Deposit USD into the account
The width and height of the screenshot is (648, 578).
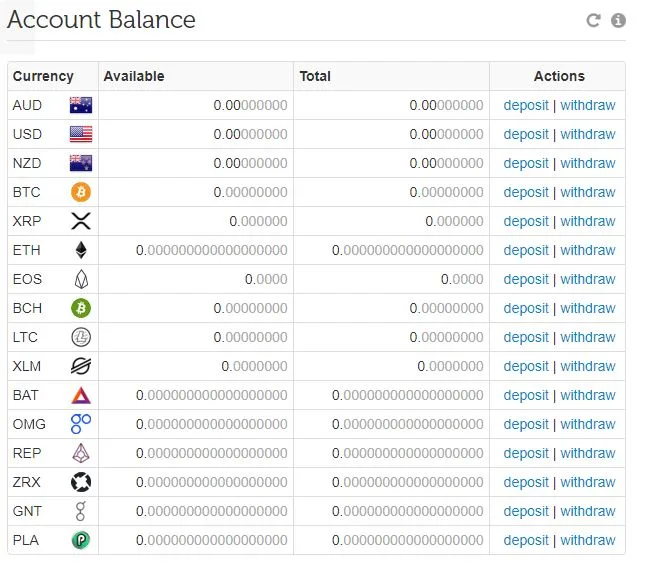pos(526,134)
